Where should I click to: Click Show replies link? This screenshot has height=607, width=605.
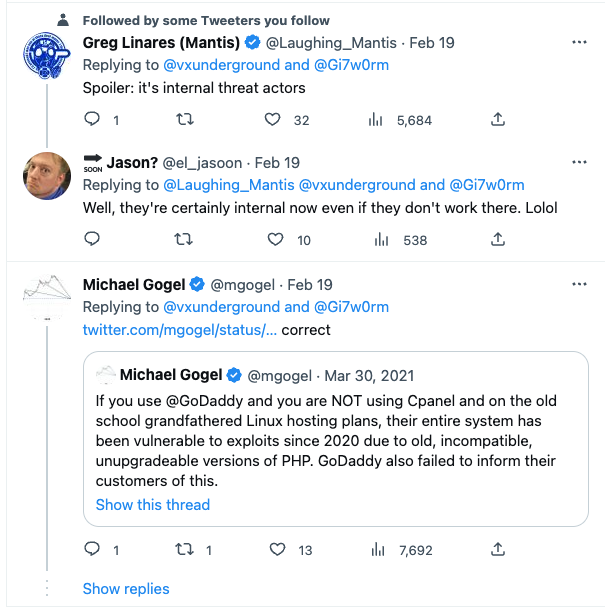click(126, 588)
